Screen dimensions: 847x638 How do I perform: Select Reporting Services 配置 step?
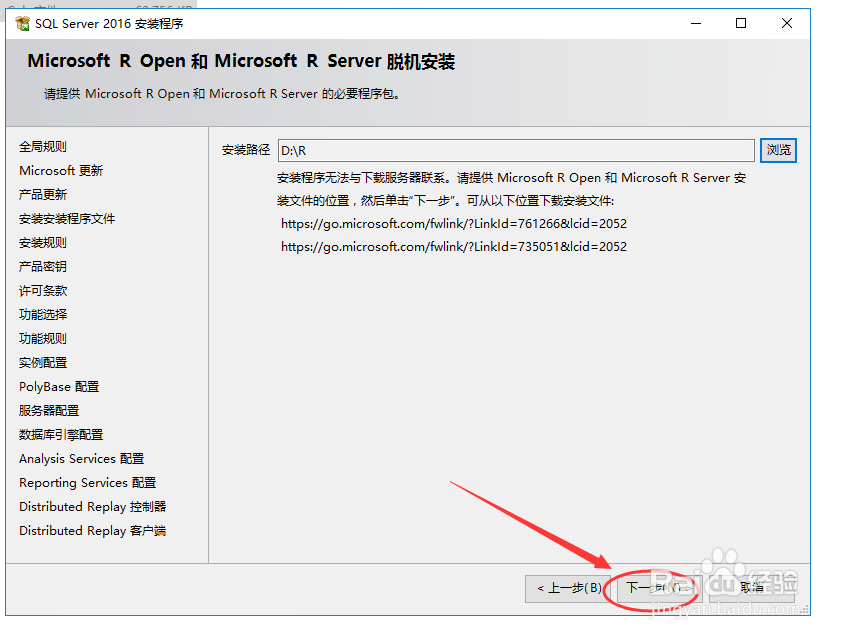(88, 482)
